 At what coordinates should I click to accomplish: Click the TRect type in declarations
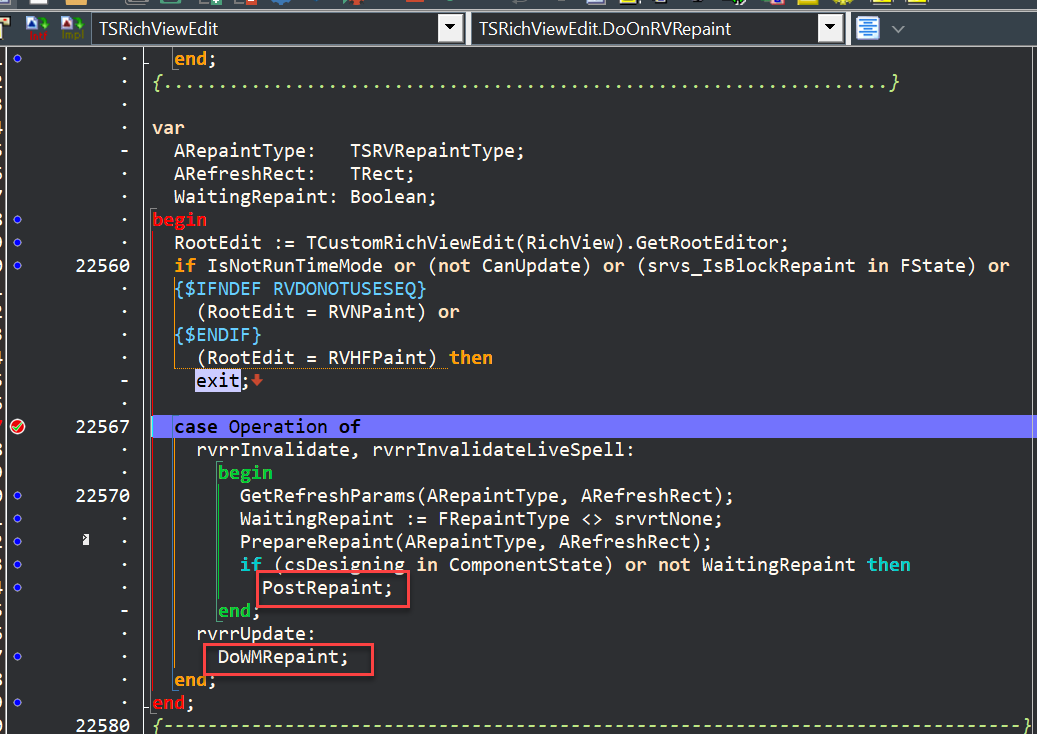click(377, 174)
